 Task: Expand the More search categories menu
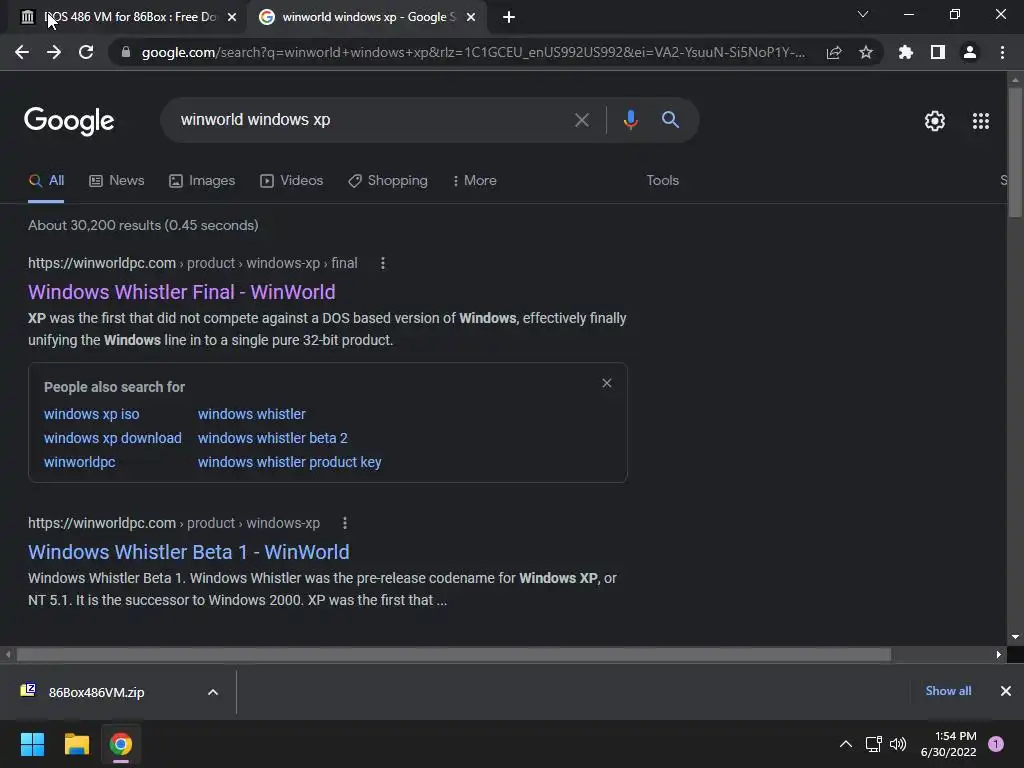475,181
